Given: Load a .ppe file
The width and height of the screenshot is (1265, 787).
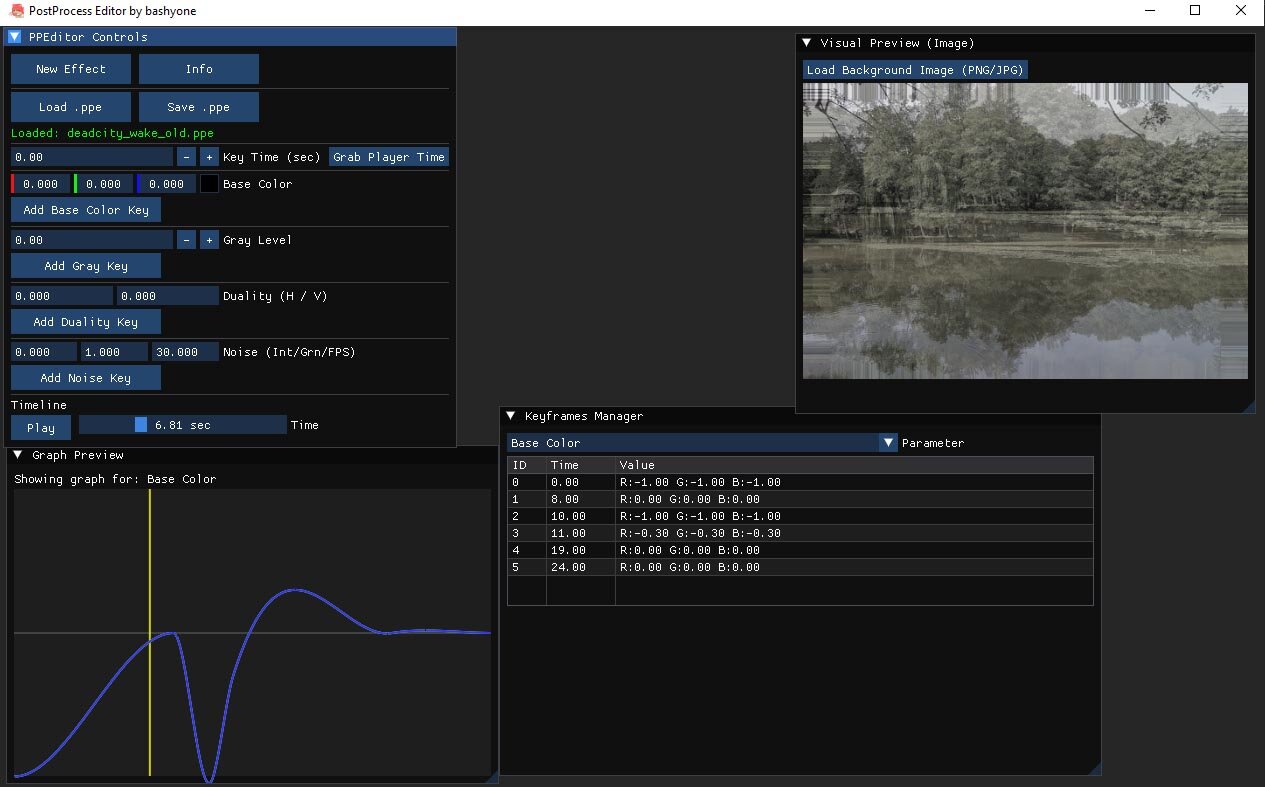Looking at the screenshot, I should (x=71, y=107).
